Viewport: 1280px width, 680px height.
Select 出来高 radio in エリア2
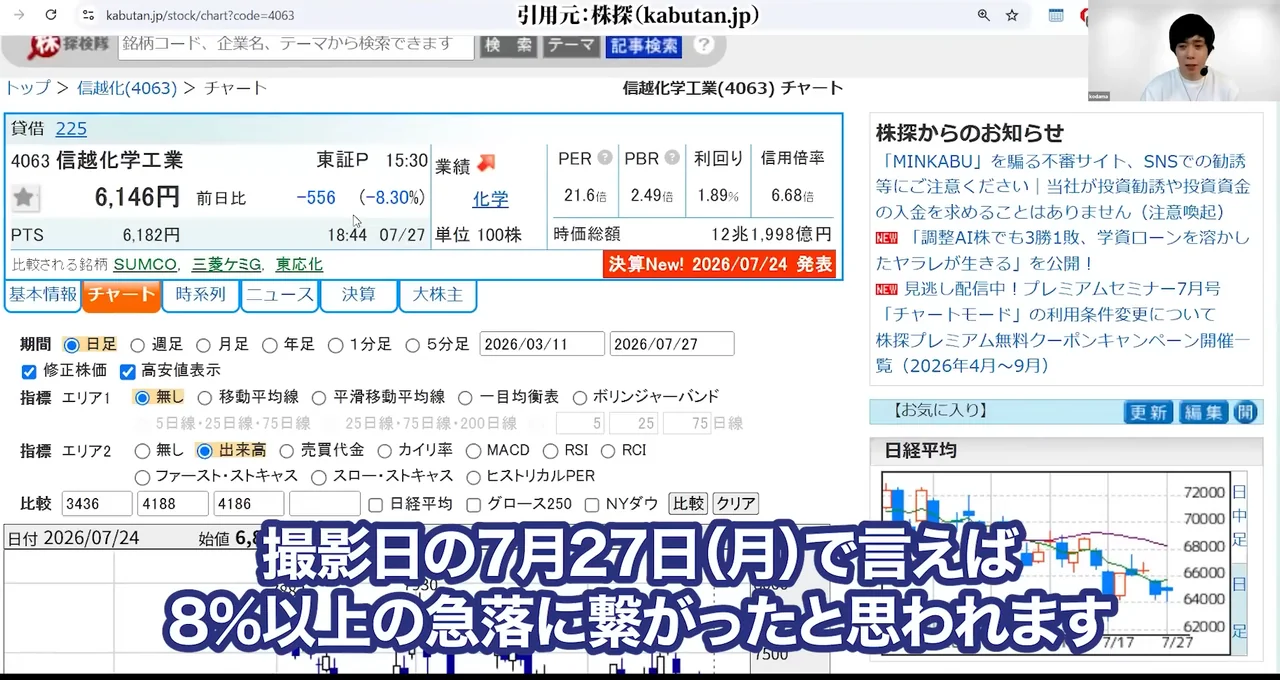[204, 451]
